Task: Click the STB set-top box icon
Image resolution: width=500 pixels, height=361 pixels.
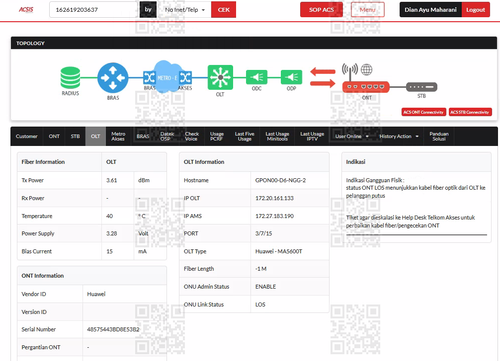Action: point(421,87)
